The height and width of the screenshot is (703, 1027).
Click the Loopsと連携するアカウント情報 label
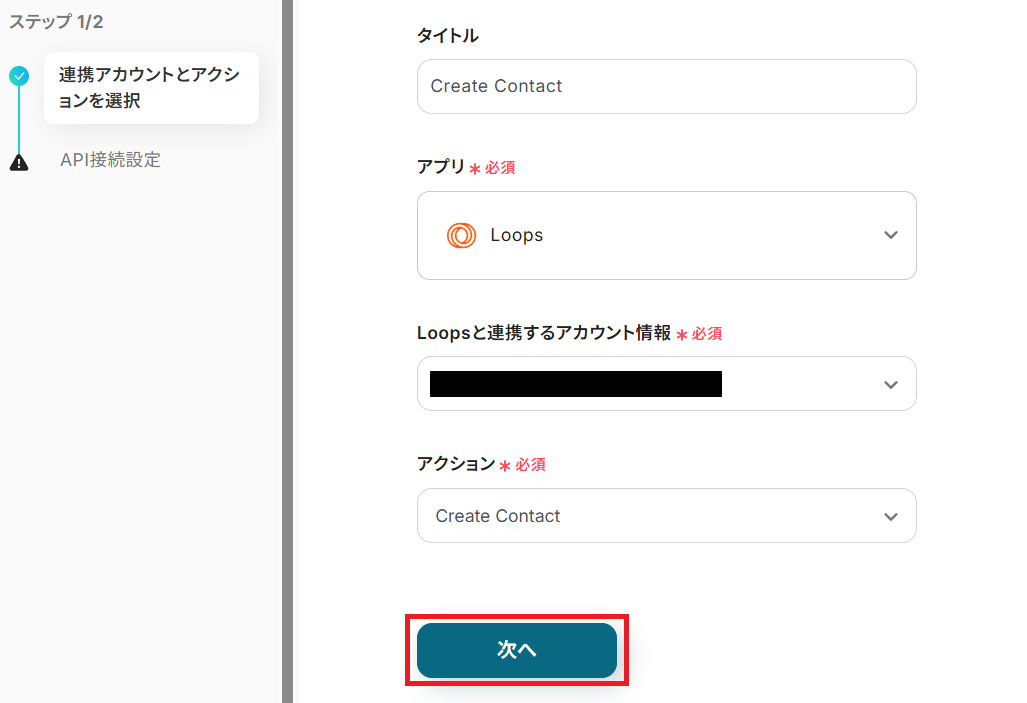coord(544,333)
